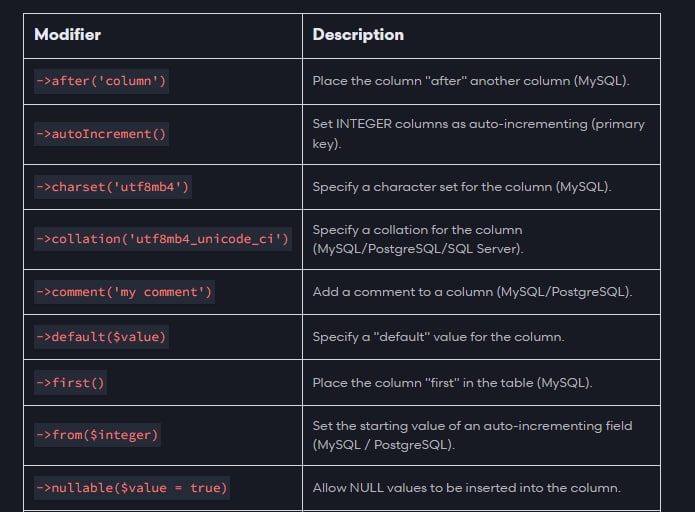Click the 'Specify a "default" value' description
This screenshot has width=695, height=512.
pyautogui.click(x=438, y=337)
